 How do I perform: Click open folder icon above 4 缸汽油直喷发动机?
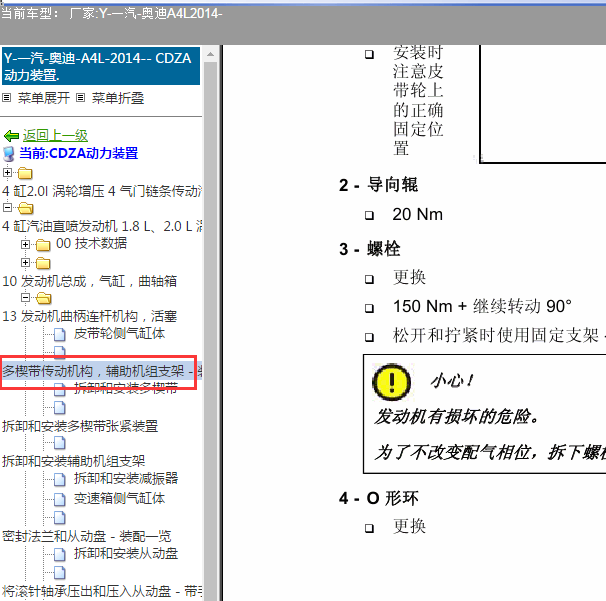click(x=26, y=208)
